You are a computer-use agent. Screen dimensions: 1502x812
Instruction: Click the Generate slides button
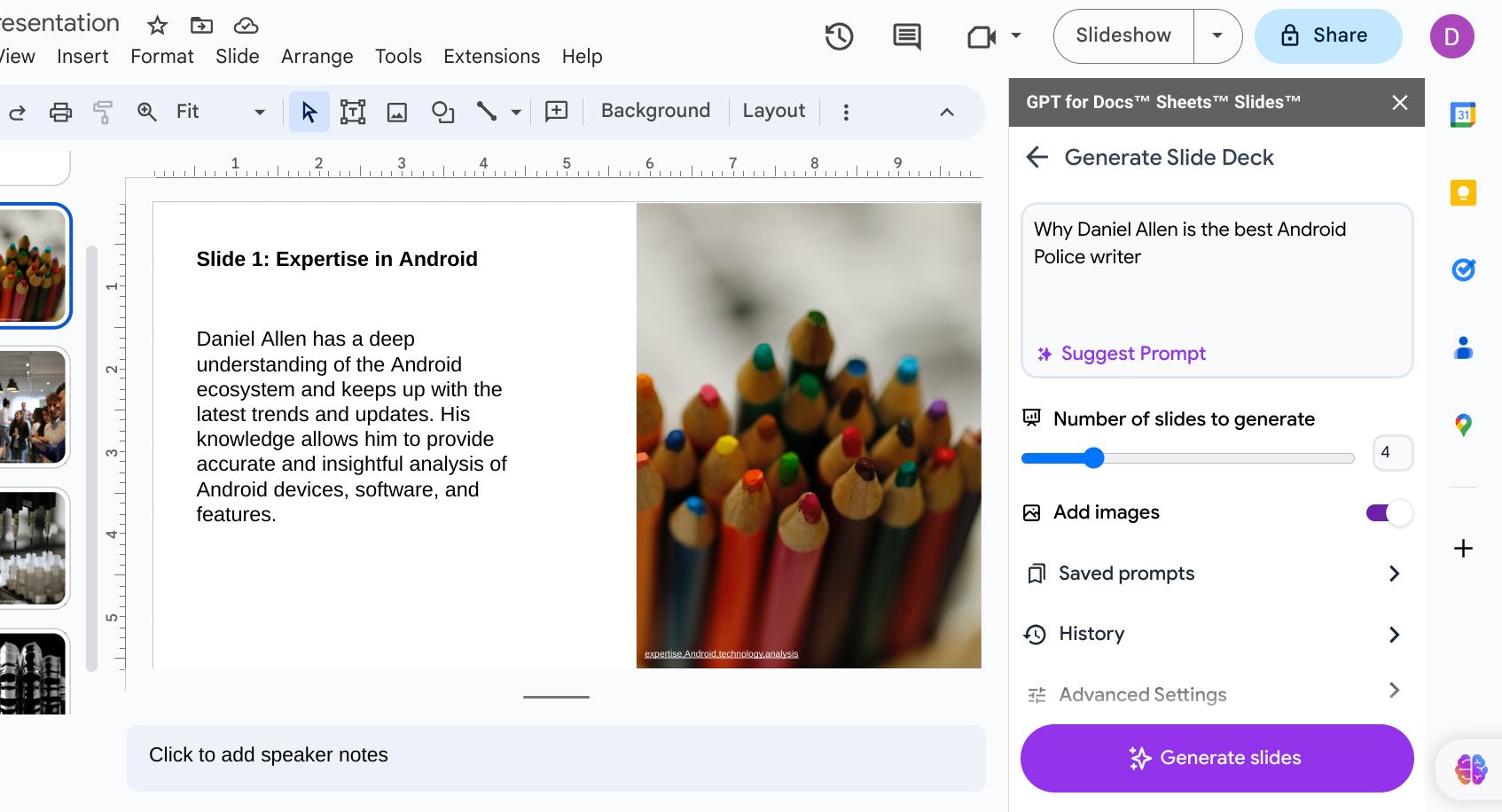pos(1216,758)
